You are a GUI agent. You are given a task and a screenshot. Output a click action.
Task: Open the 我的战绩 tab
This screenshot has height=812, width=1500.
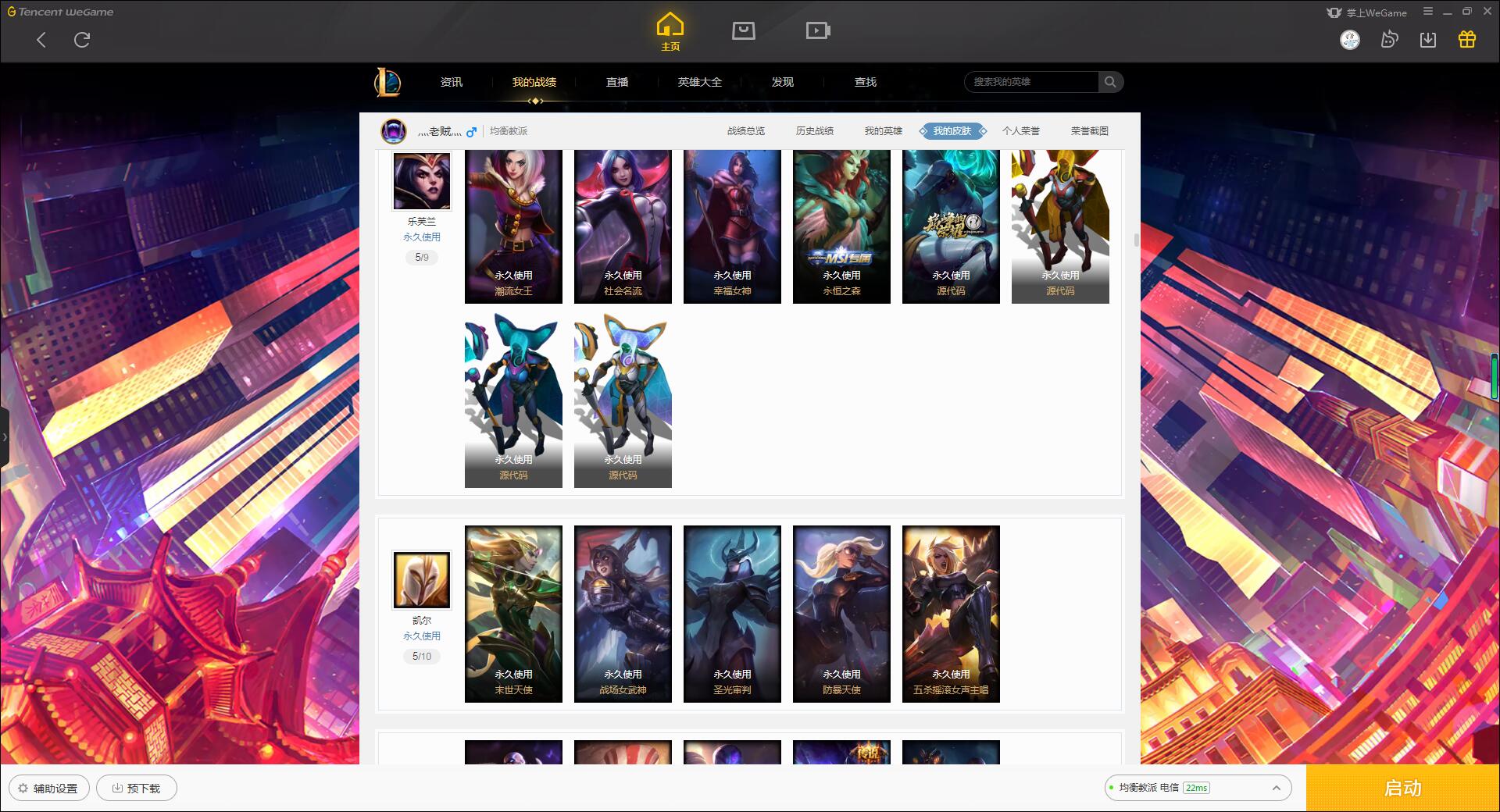pyautogui.click(x=534, y=82)
